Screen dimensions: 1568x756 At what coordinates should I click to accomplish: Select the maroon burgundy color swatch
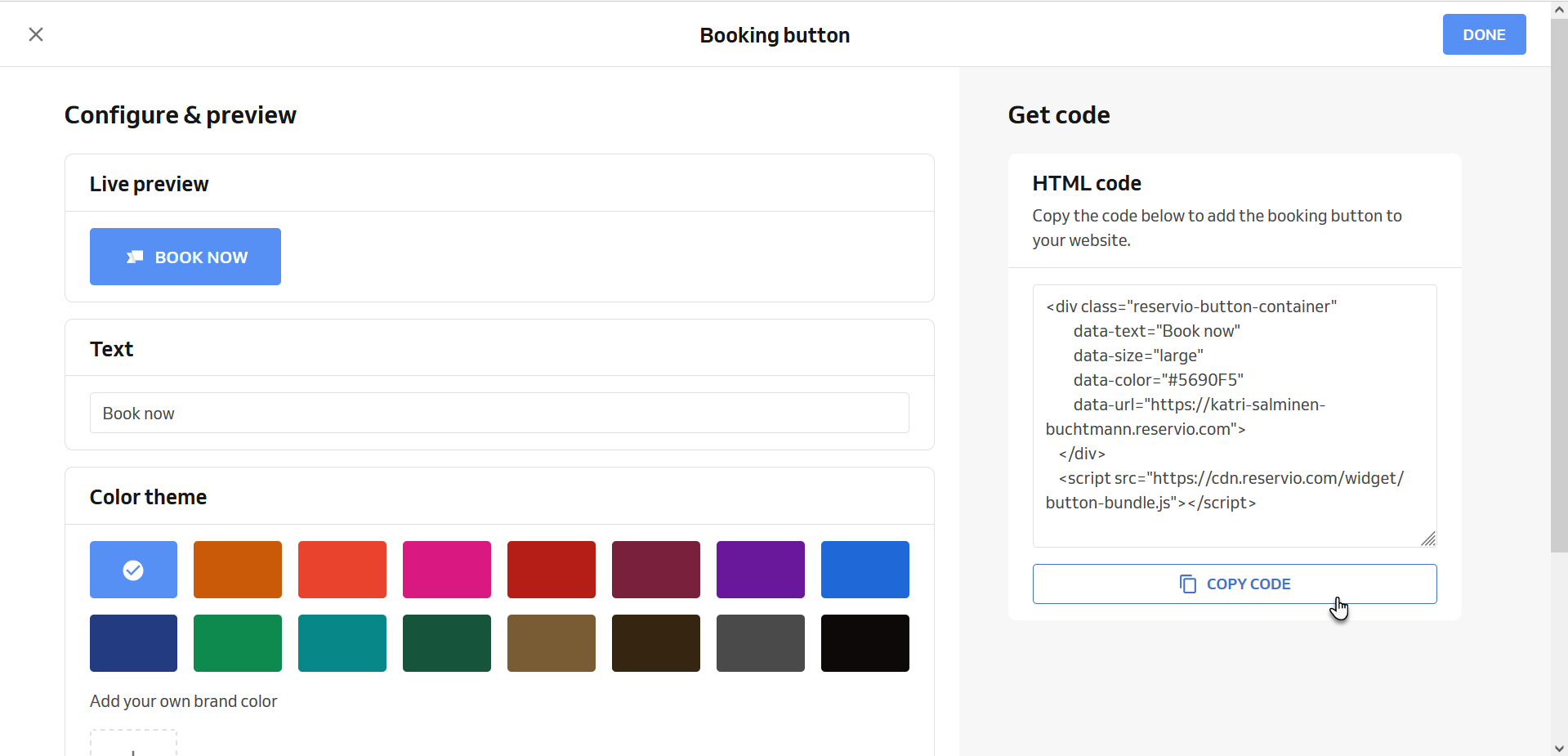click(656, 570)
